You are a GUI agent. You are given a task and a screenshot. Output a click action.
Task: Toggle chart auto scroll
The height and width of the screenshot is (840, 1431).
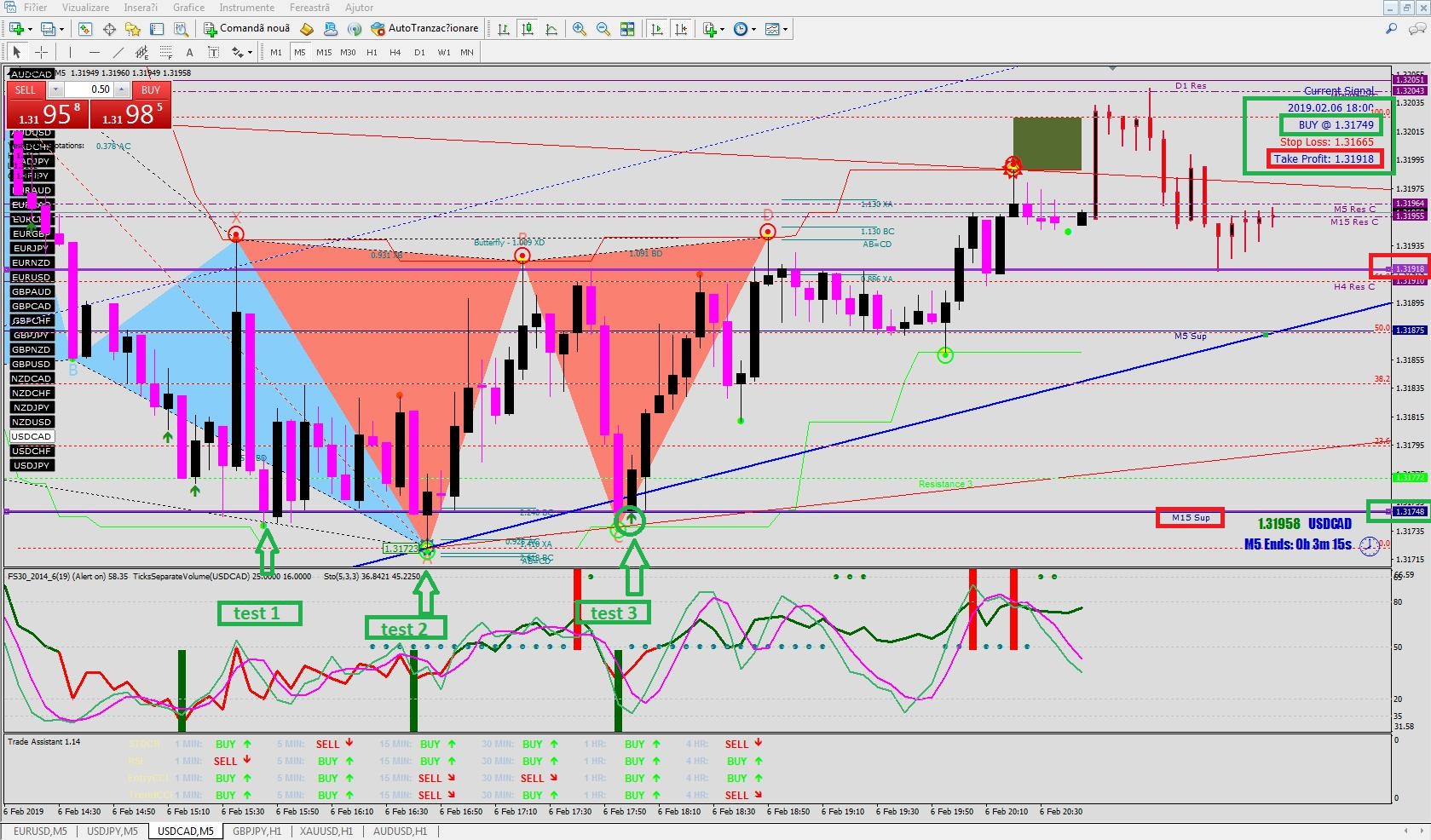point(656,29)
